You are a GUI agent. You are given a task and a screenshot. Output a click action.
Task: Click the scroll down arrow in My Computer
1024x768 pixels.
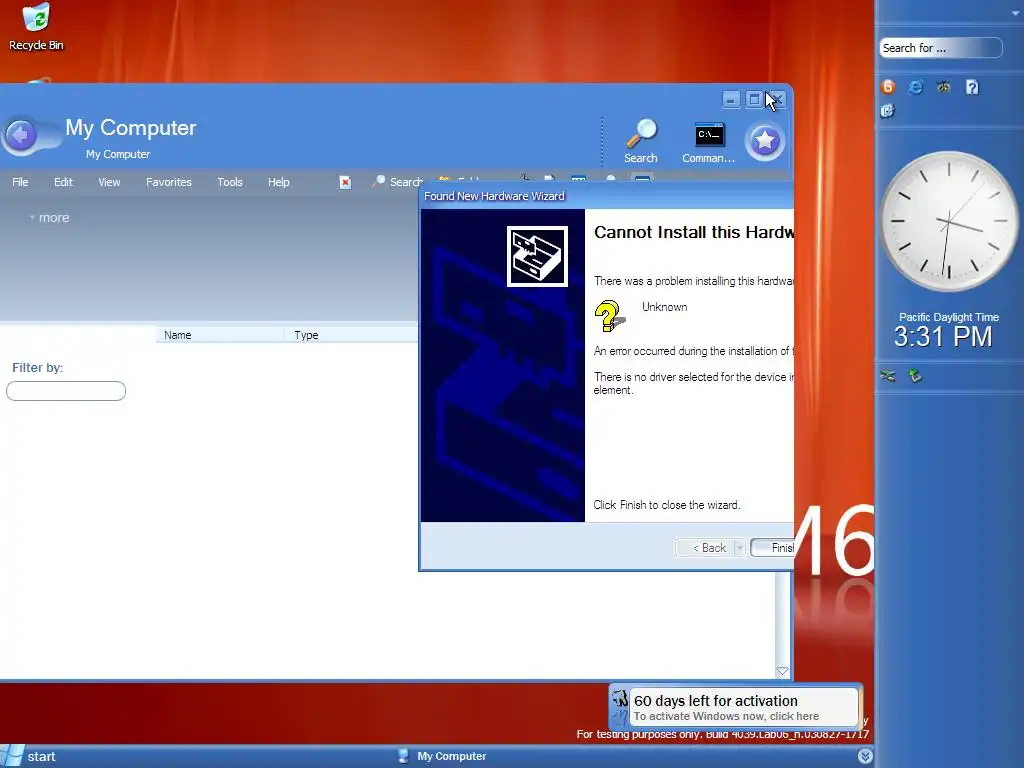[x=782, y=671]
